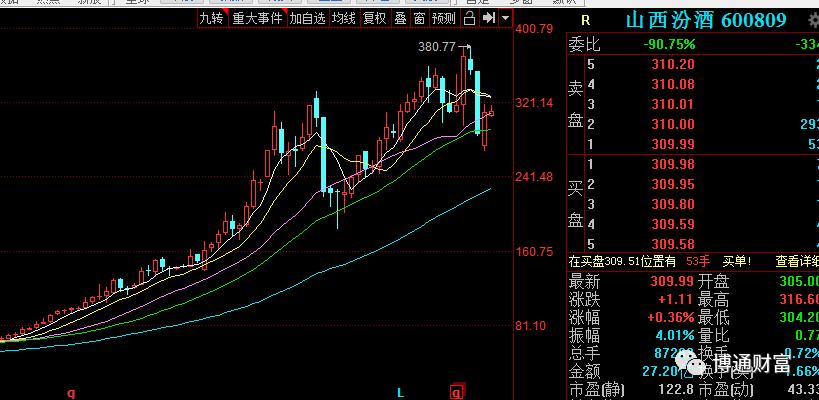This screenshot has height=400, width=819.
Task: Select sell level 5 price 310.20
Action: 673,64
